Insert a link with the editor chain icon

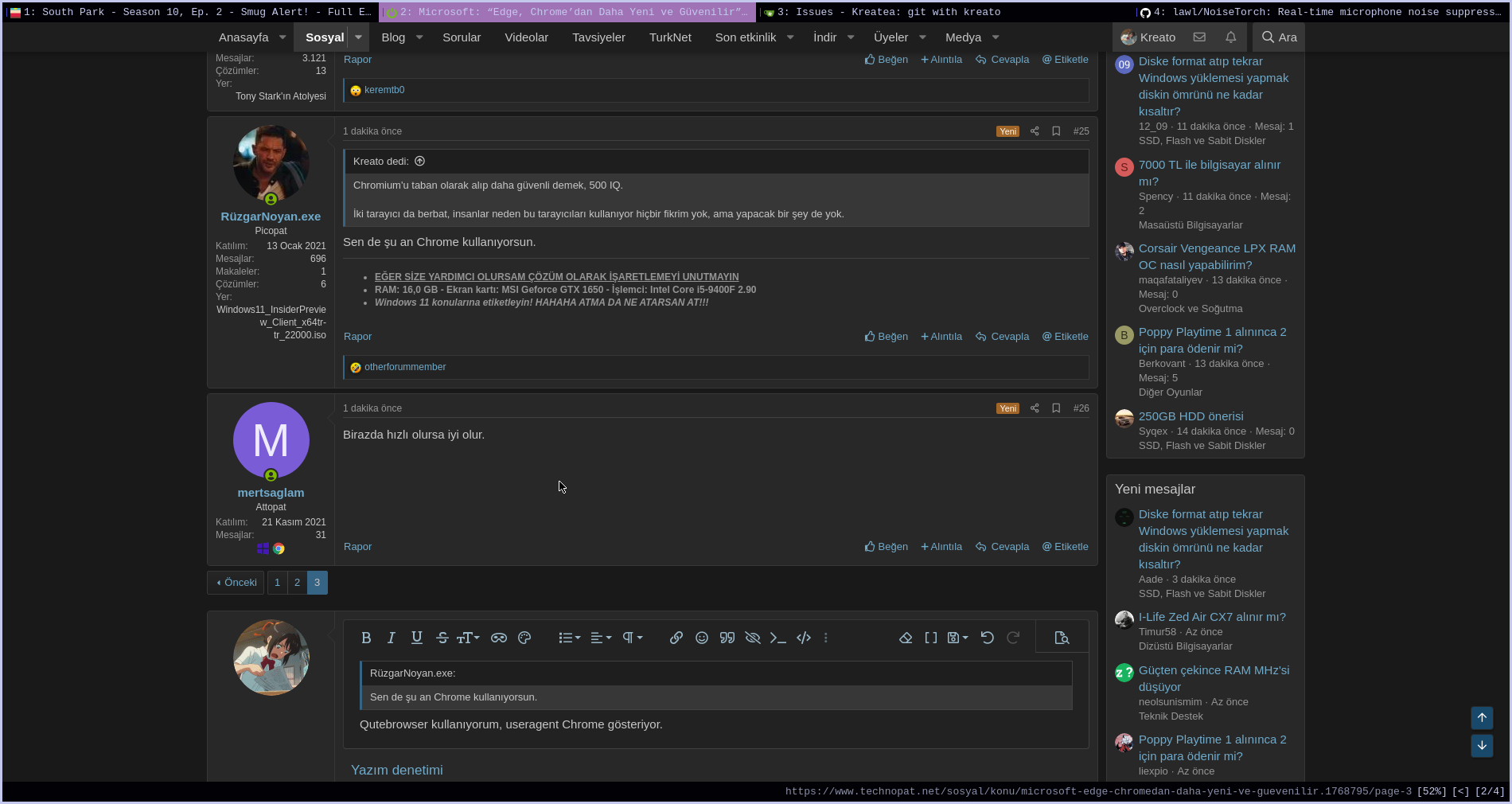pyautogui.click(x=676, y=638)
